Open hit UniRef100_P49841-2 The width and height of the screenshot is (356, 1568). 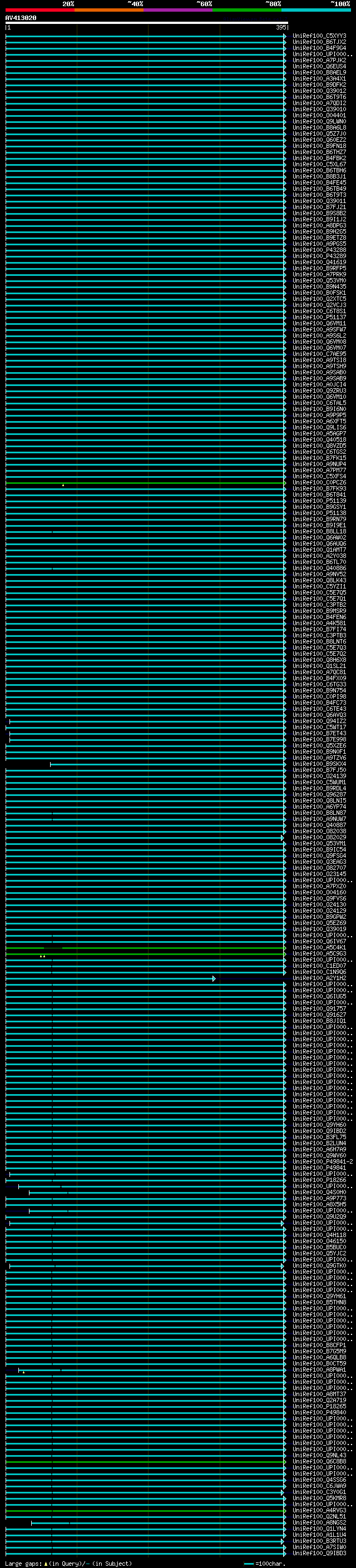(x=323, y=1162)
